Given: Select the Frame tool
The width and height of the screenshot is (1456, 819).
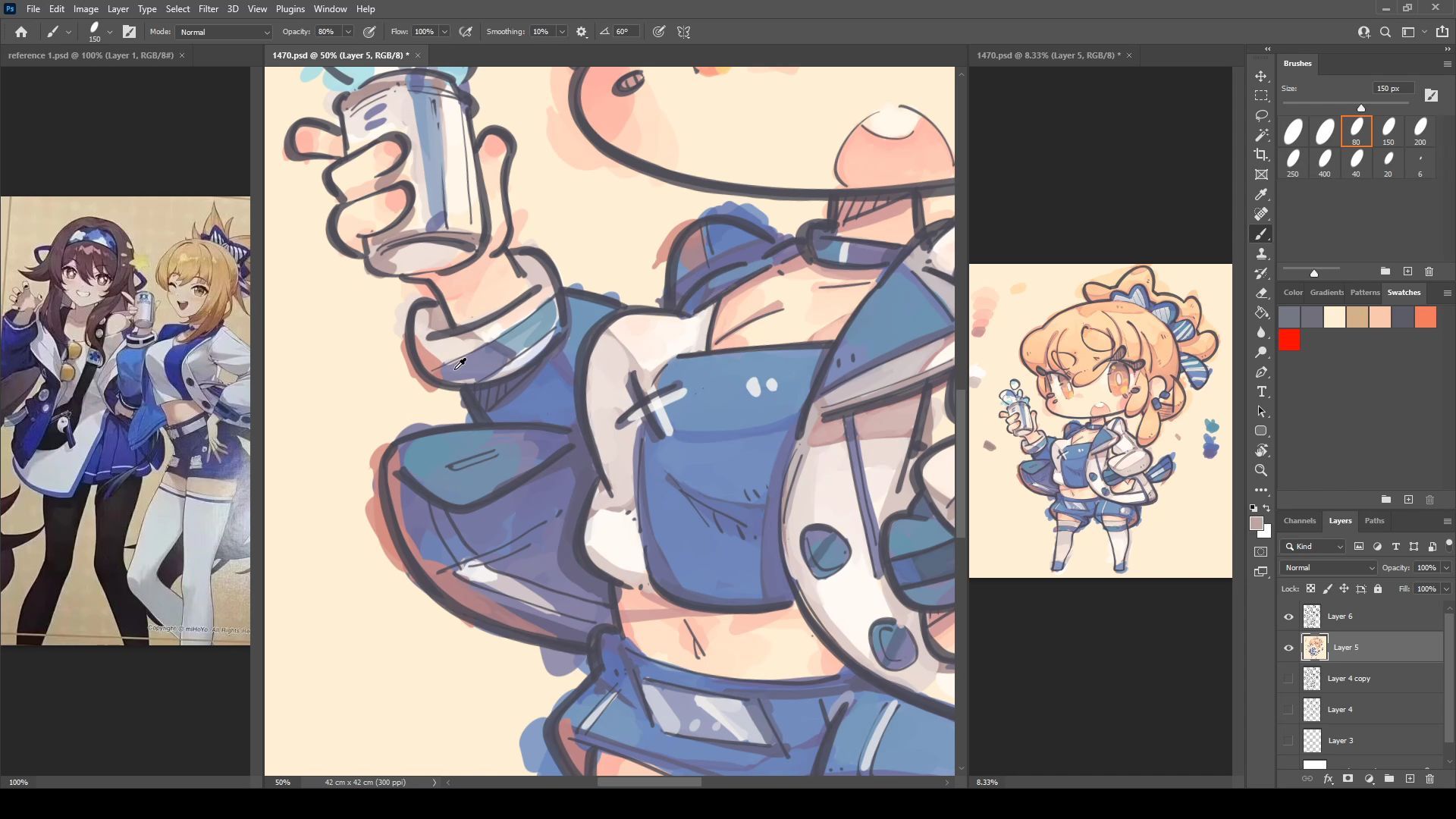Looking at the screenshot, I should [1261, 174].
